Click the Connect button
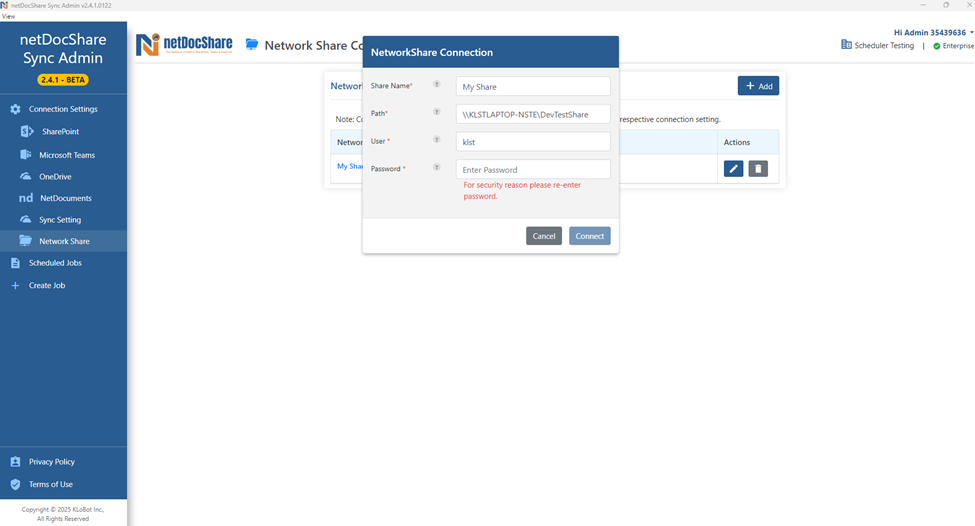This screenshot has width=975, height=526. pos(589,236)
